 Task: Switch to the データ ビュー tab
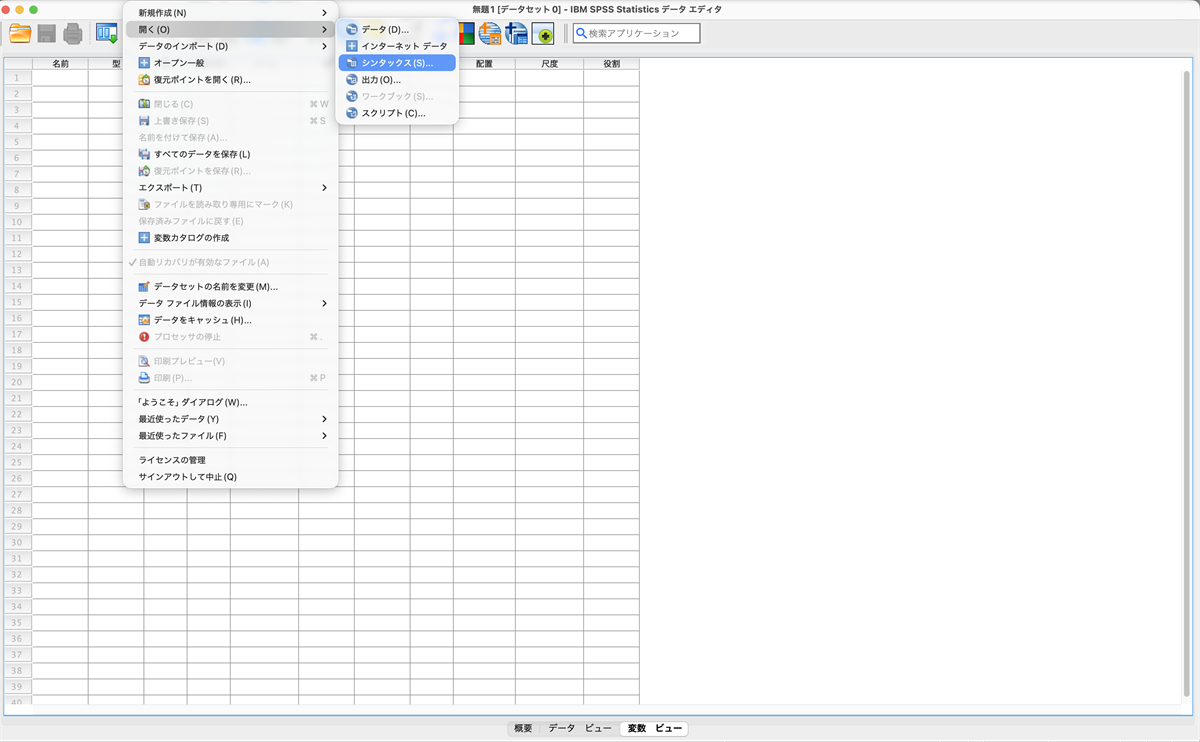[579, 729]
